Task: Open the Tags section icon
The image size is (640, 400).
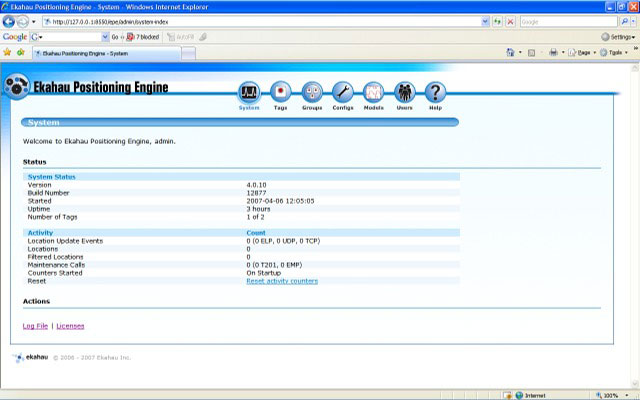Action: 280,92
